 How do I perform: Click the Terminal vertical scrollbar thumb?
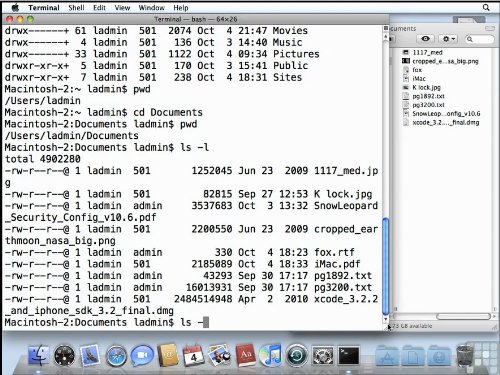tap(386, 266)
